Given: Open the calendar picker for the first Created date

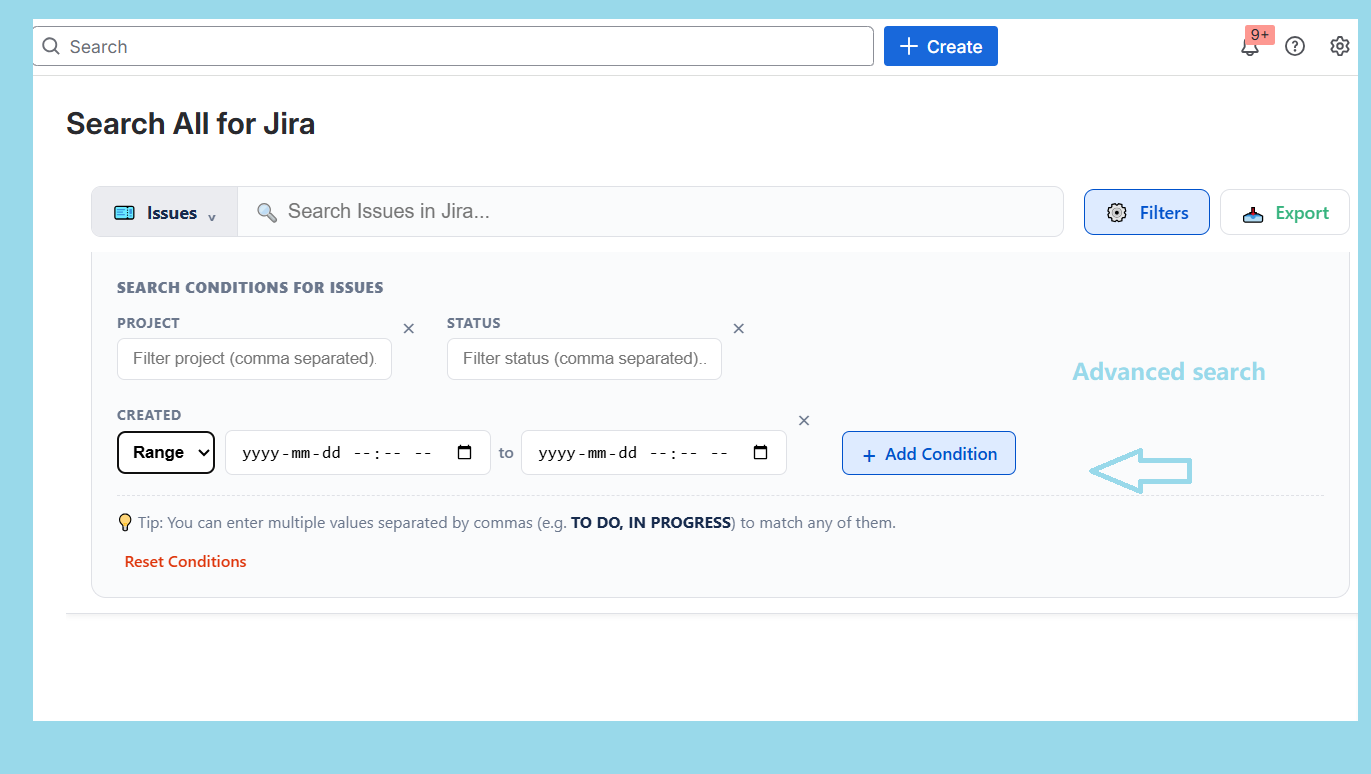Looking at the screenshot, I should point(464,452).
